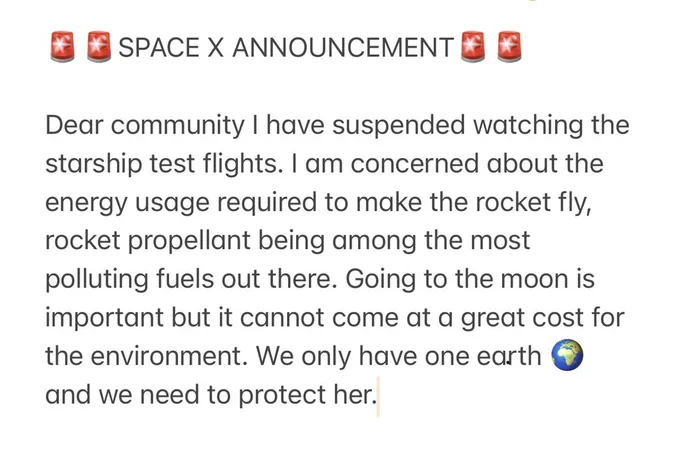Click the word 'starship' in the note

(93, 165)
